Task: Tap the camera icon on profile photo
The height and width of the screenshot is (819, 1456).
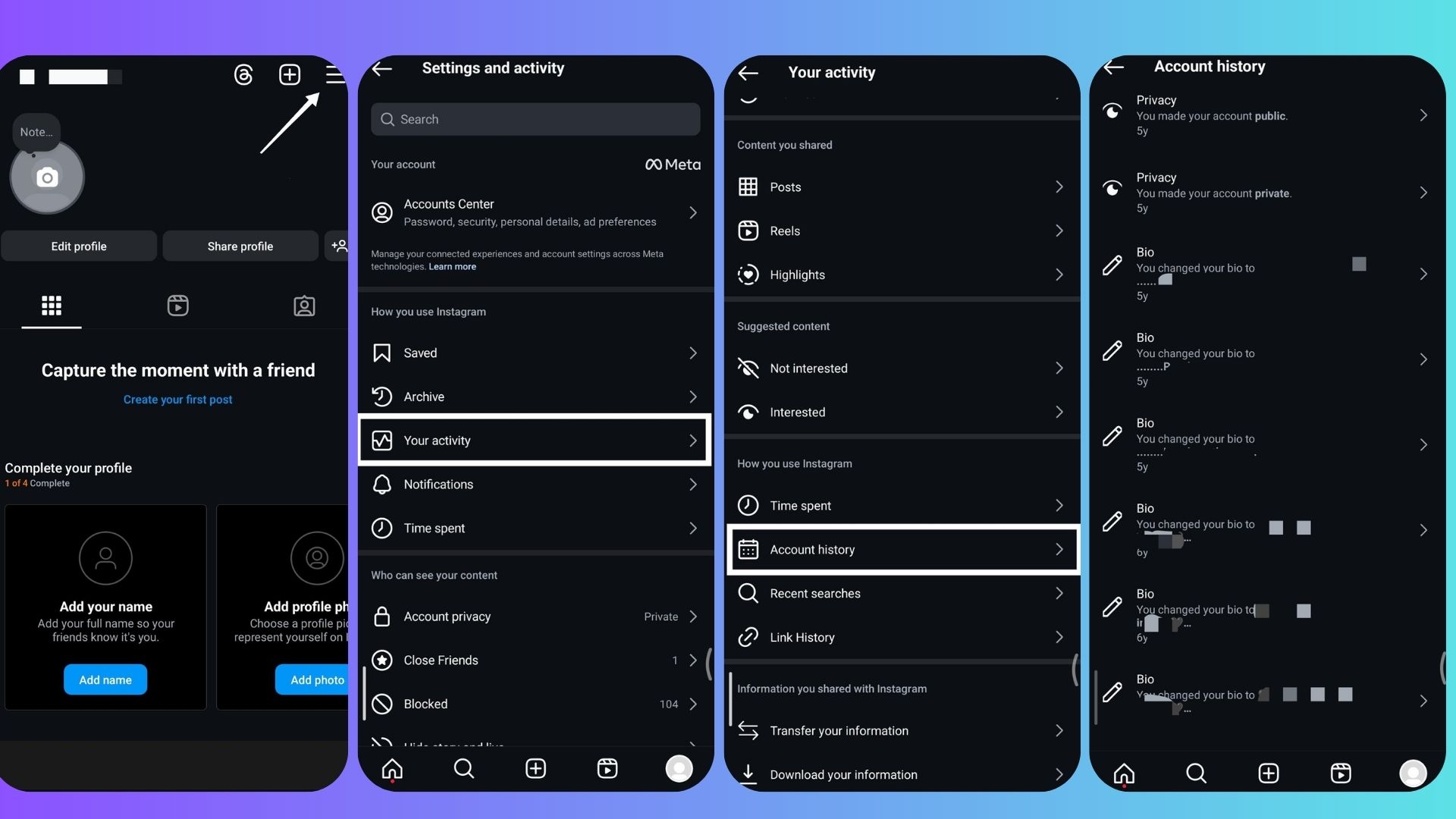Action: point(46,177)
